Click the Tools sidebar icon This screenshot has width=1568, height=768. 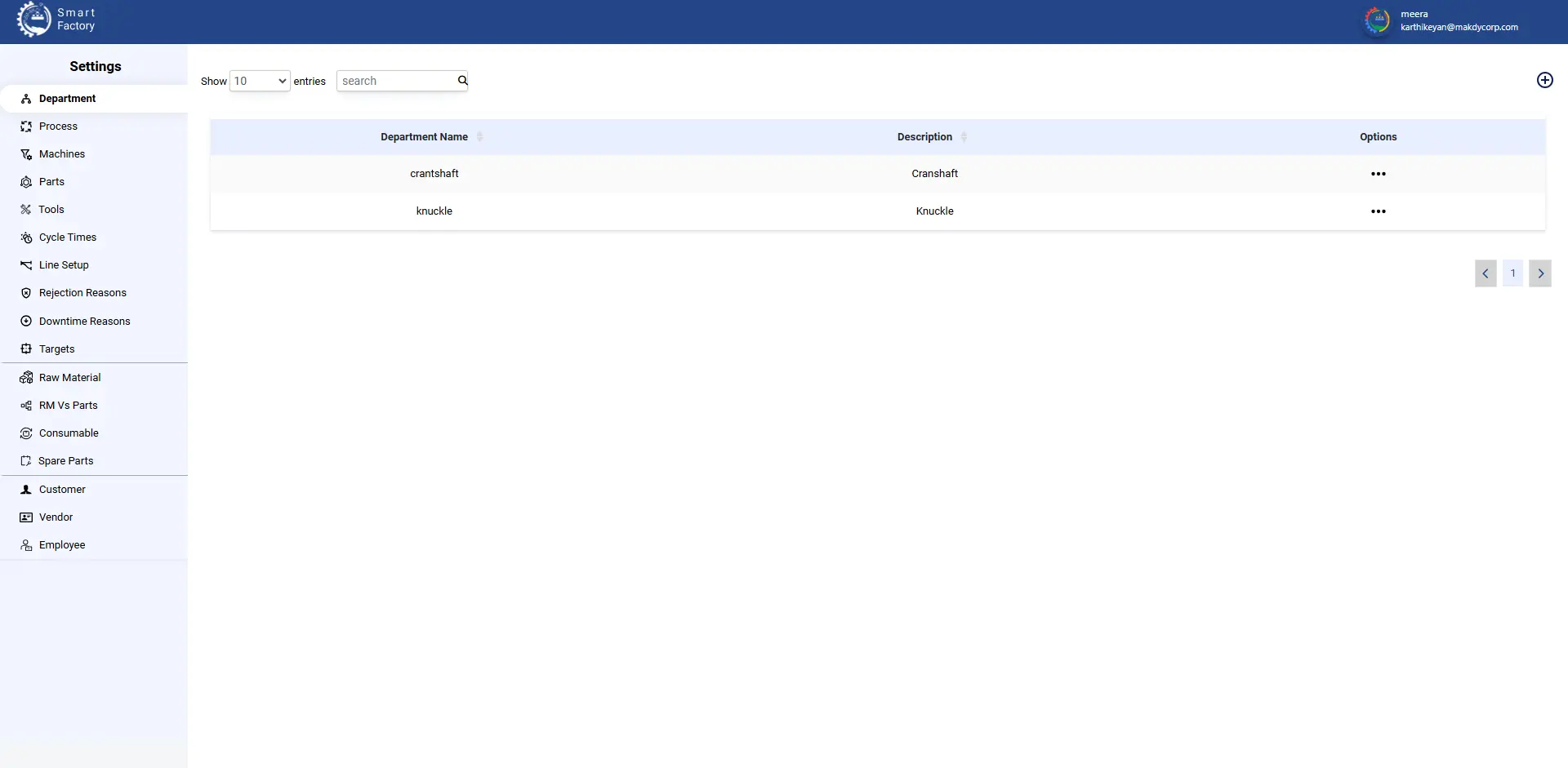point(26,210)
